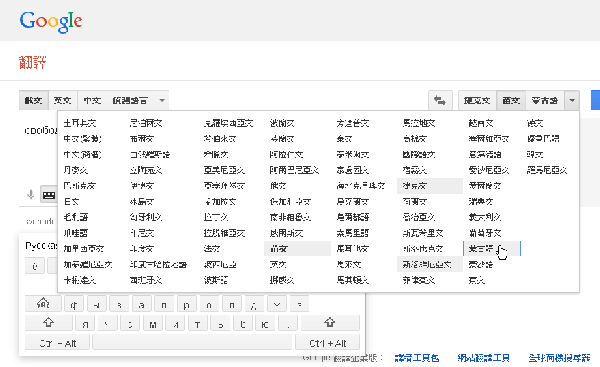Choose the highlighted 苗文 list entry

click(x=297, y=249)
